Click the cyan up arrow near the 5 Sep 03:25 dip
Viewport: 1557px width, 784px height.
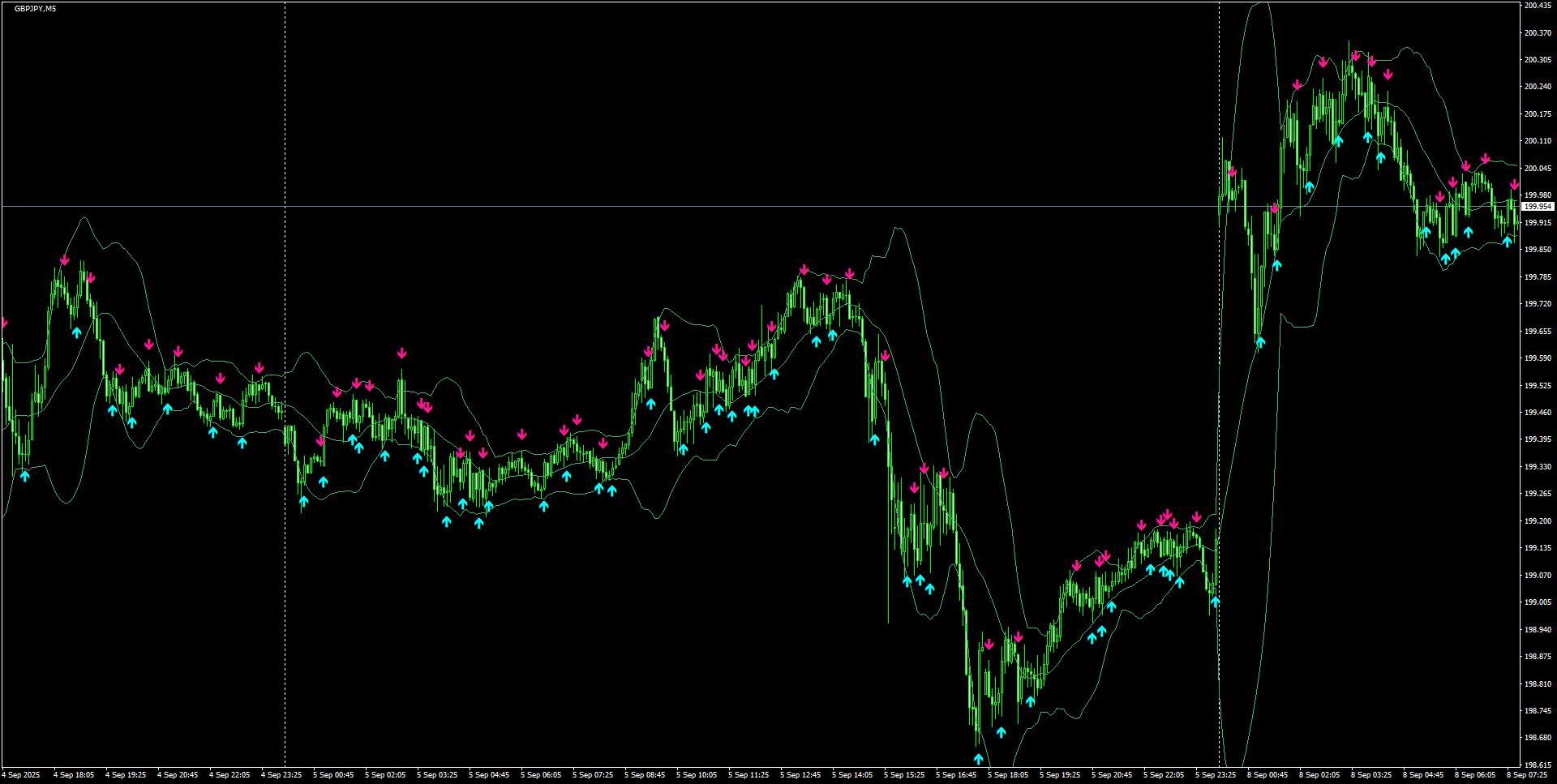pyautogui.click(x=446, y=521)
